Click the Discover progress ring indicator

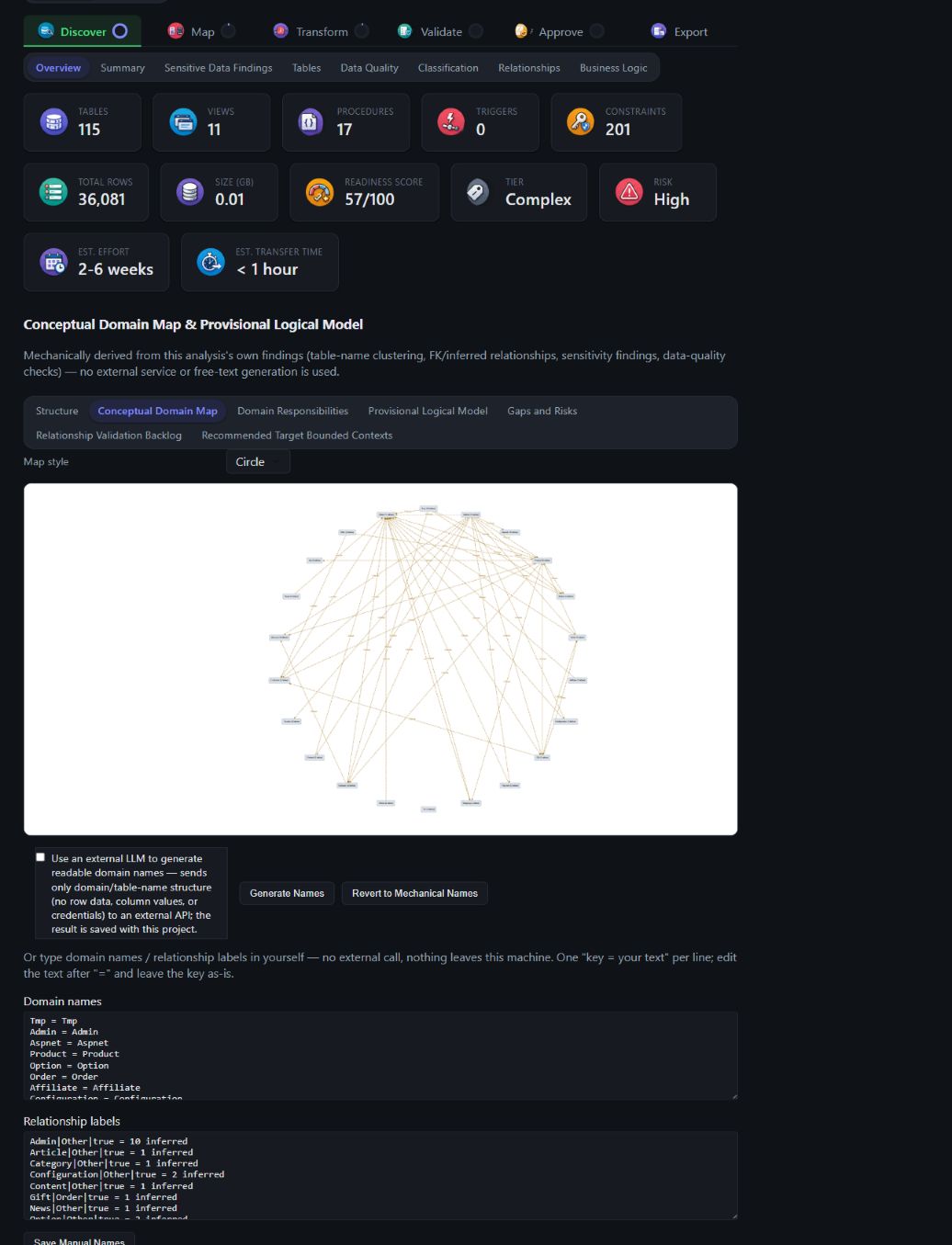tap(119, 31)
